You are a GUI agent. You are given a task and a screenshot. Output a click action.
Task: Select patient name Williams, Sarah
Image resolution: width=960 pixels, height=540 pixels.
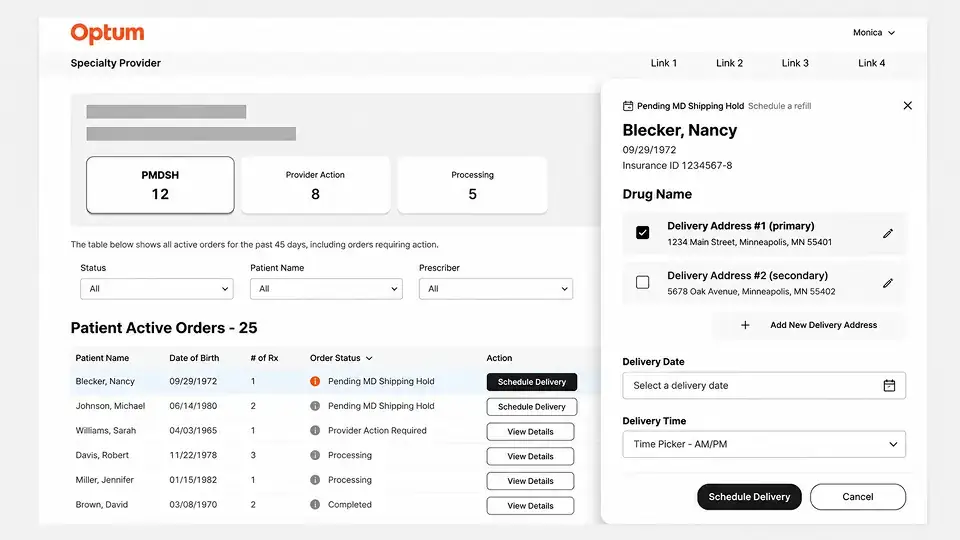pos(105,430)
